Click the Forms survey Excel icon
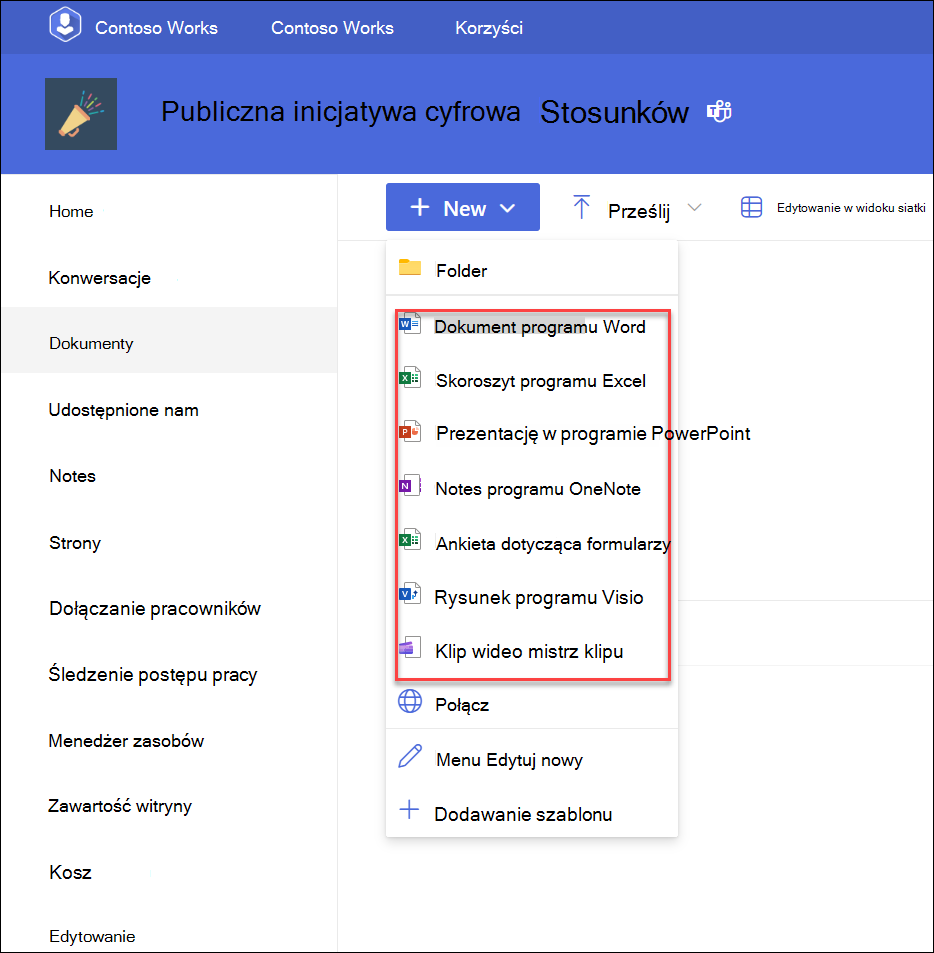934x953 pixels. [x=410, y=539]
